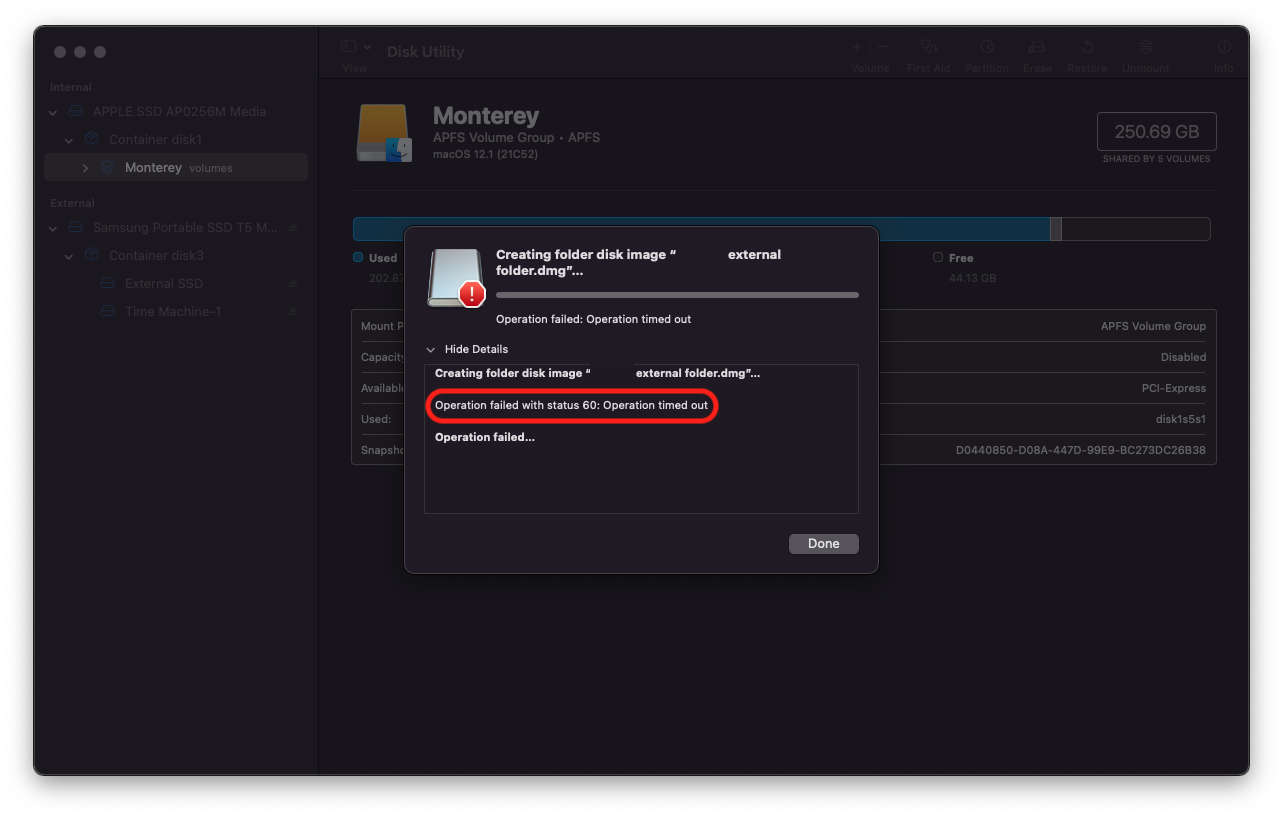
Task: Open the View dropdown menu
Action: [354, 46]
